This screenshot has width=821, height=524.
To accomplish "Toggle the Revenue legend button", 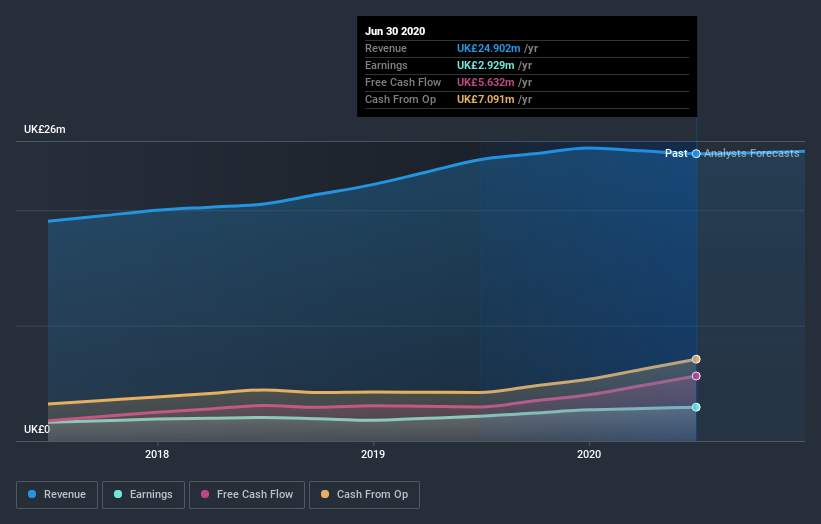I will [57, 495].
